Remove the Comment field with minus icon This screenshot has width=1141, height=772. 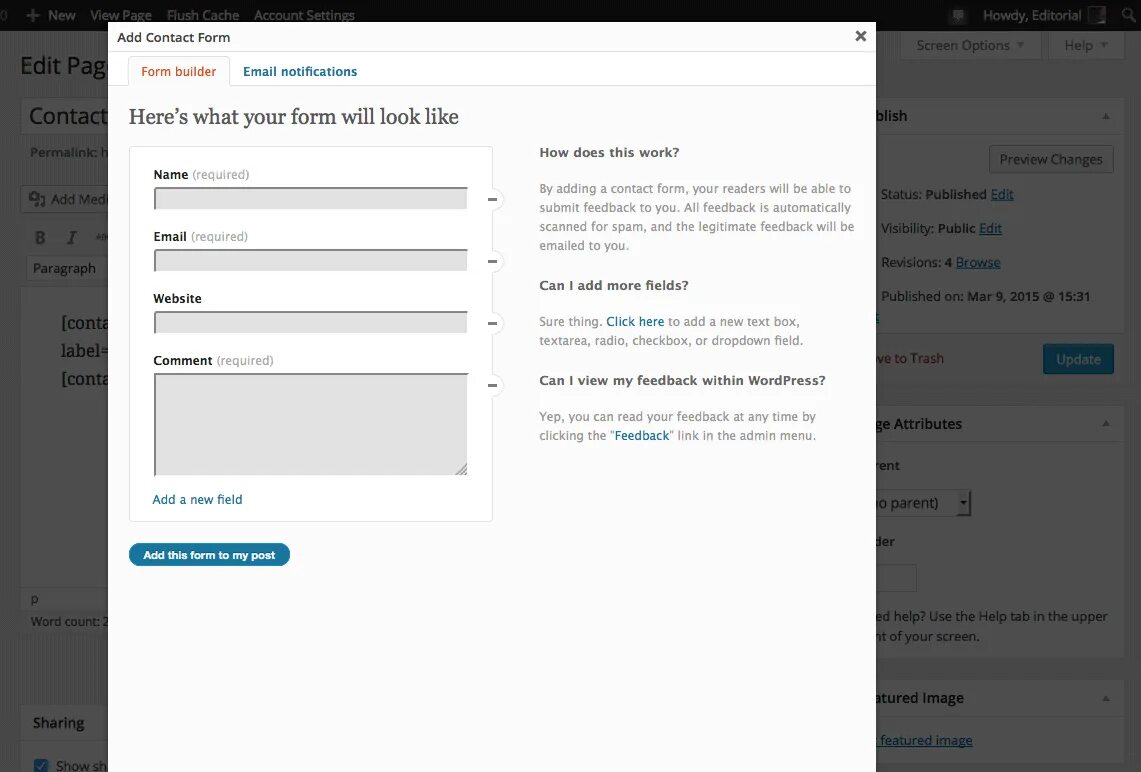493,385
